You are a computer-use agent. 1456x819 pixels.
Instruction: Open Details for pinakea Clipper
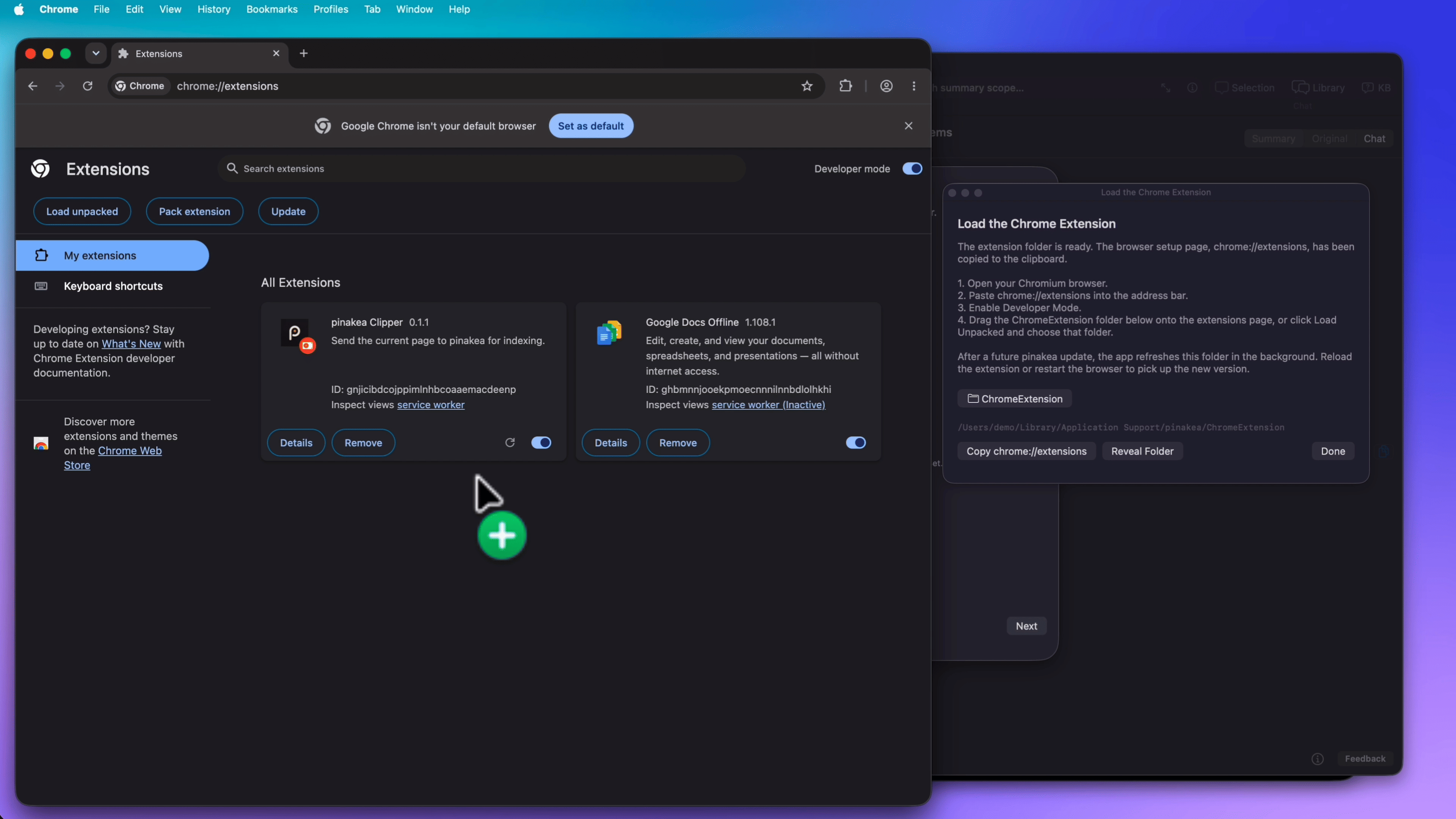point(296,442)
